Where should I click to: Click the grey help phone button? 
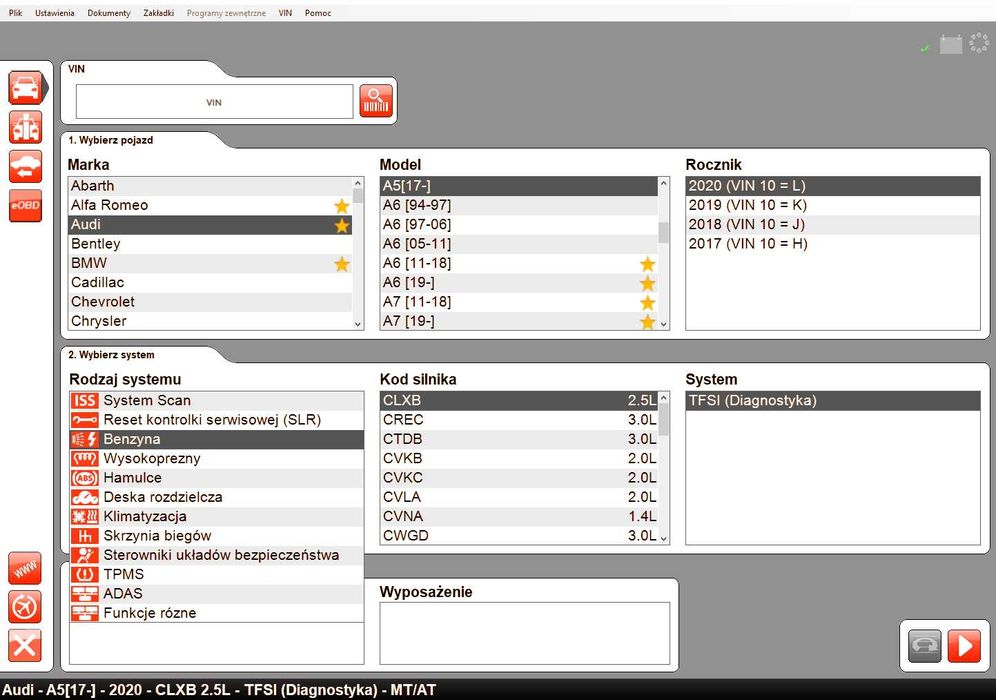pos(925,646)
